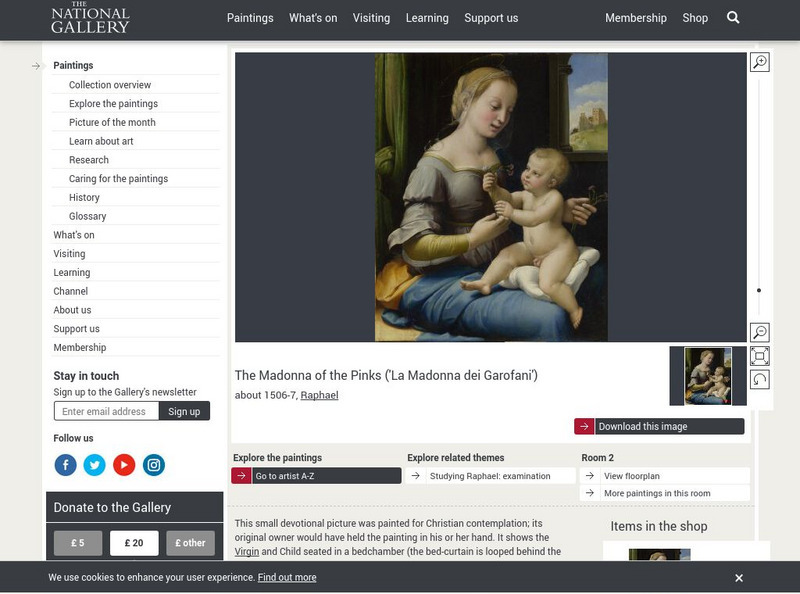Open the Gallery's Facebook page

pos(64,463)
